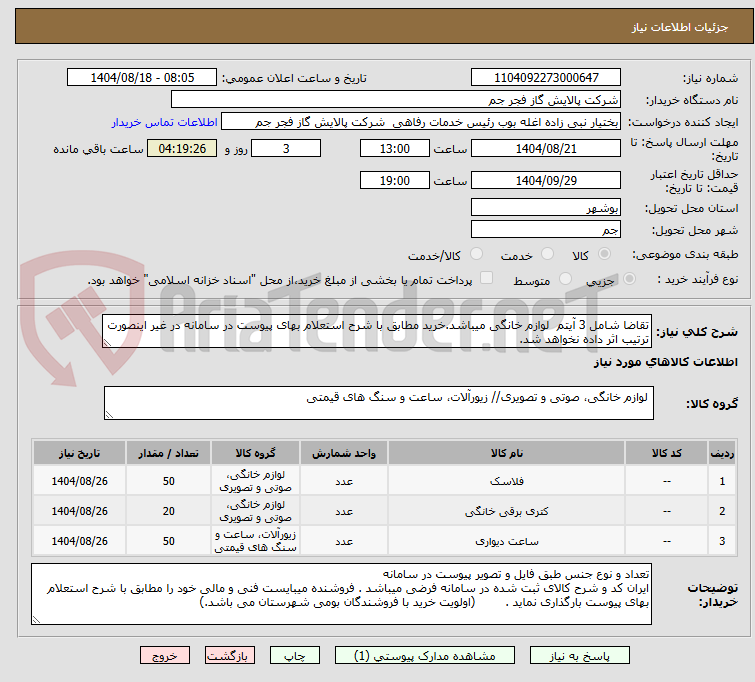
Task: Click the بازگشت back button
Action: point(231,656)
